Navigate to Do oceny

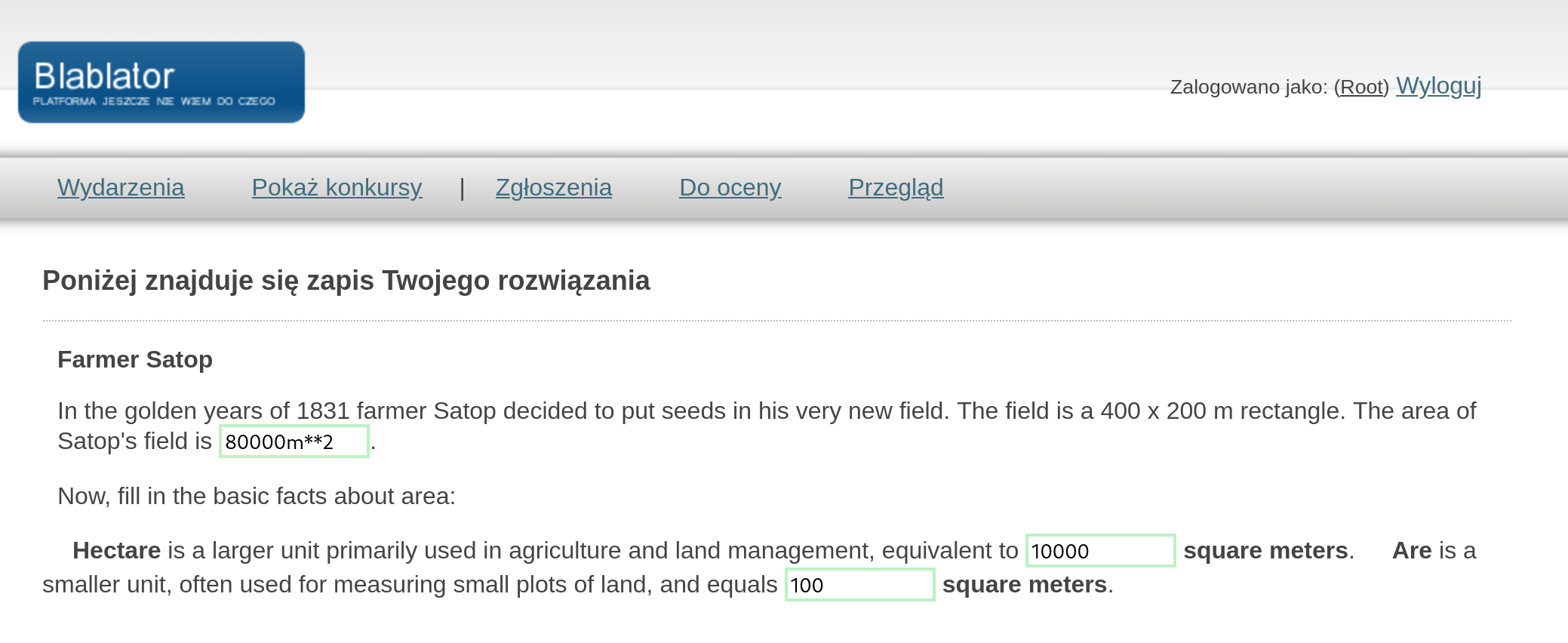tap(730, 188)
